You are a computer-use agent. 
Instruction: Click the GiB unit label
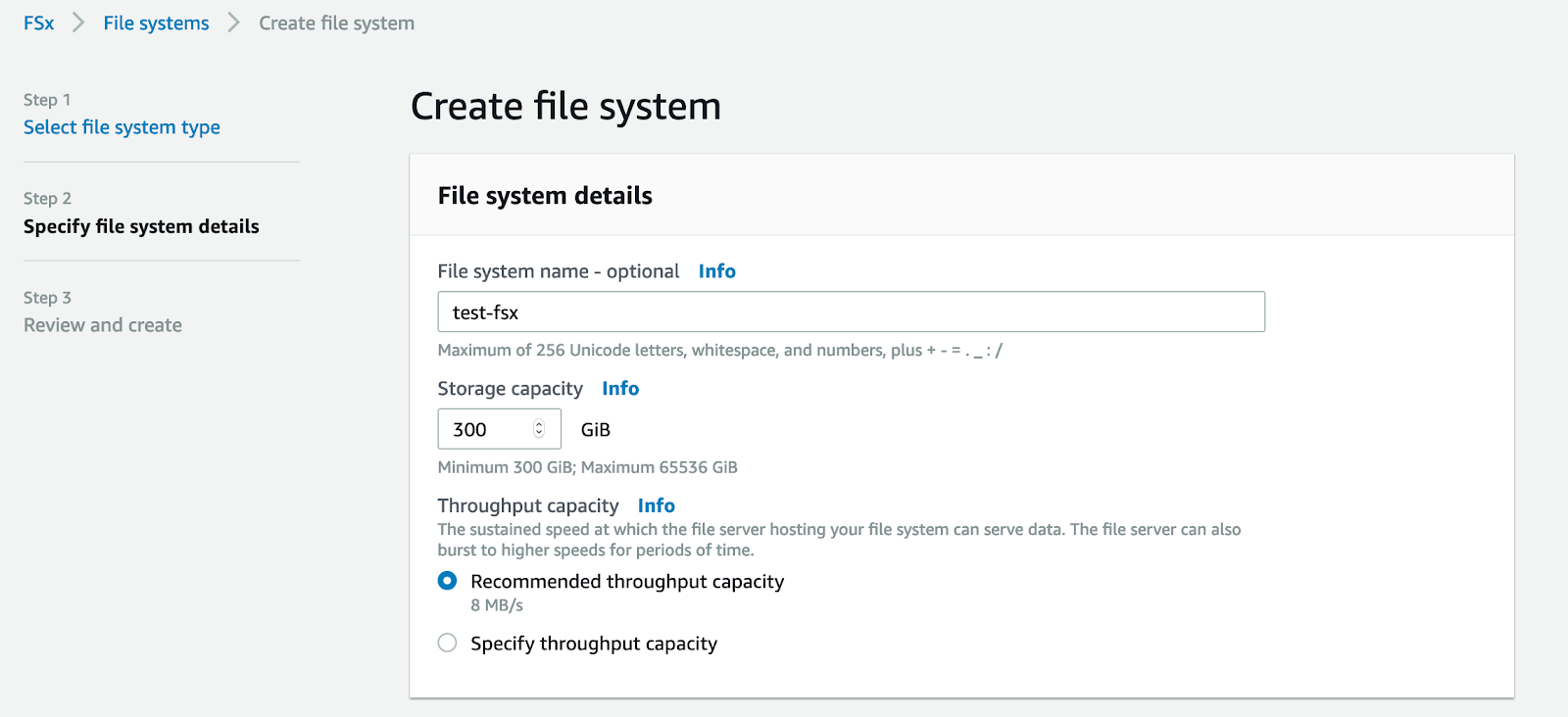click(x=596, y=430)
